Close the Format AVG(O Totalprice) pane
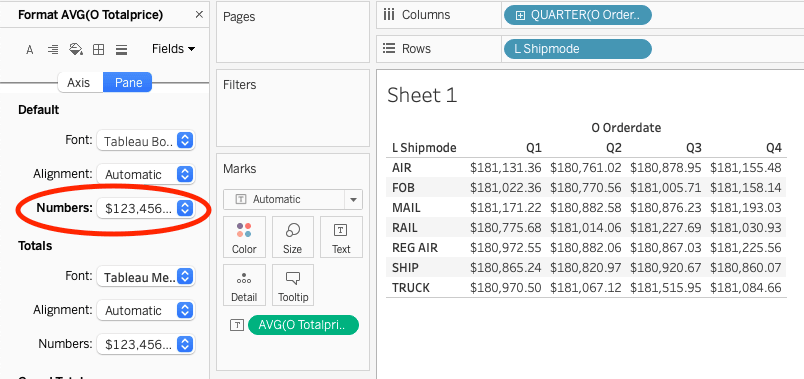This screenshot has width=804, height=379. pos(199,15)
